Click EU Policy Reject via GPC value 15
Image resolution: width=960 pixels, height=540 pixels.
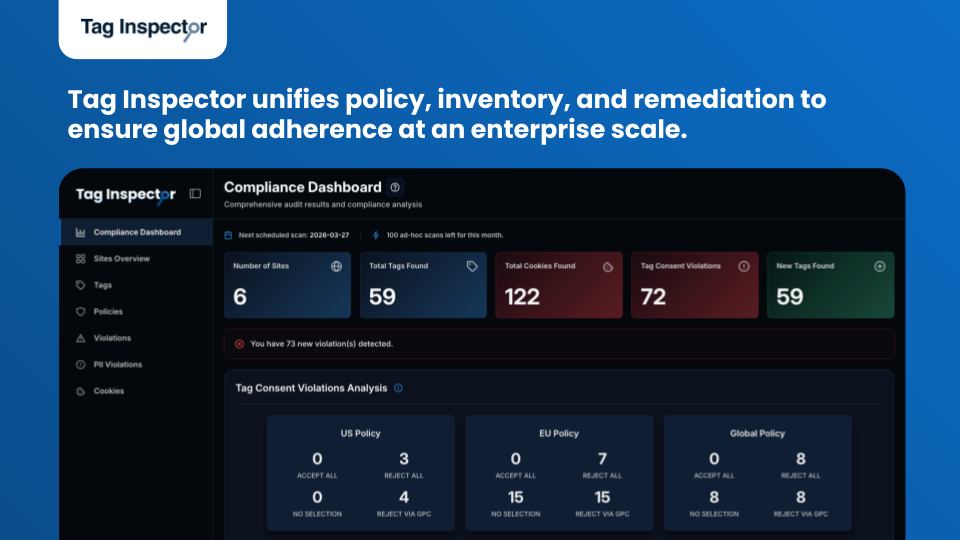602,497
